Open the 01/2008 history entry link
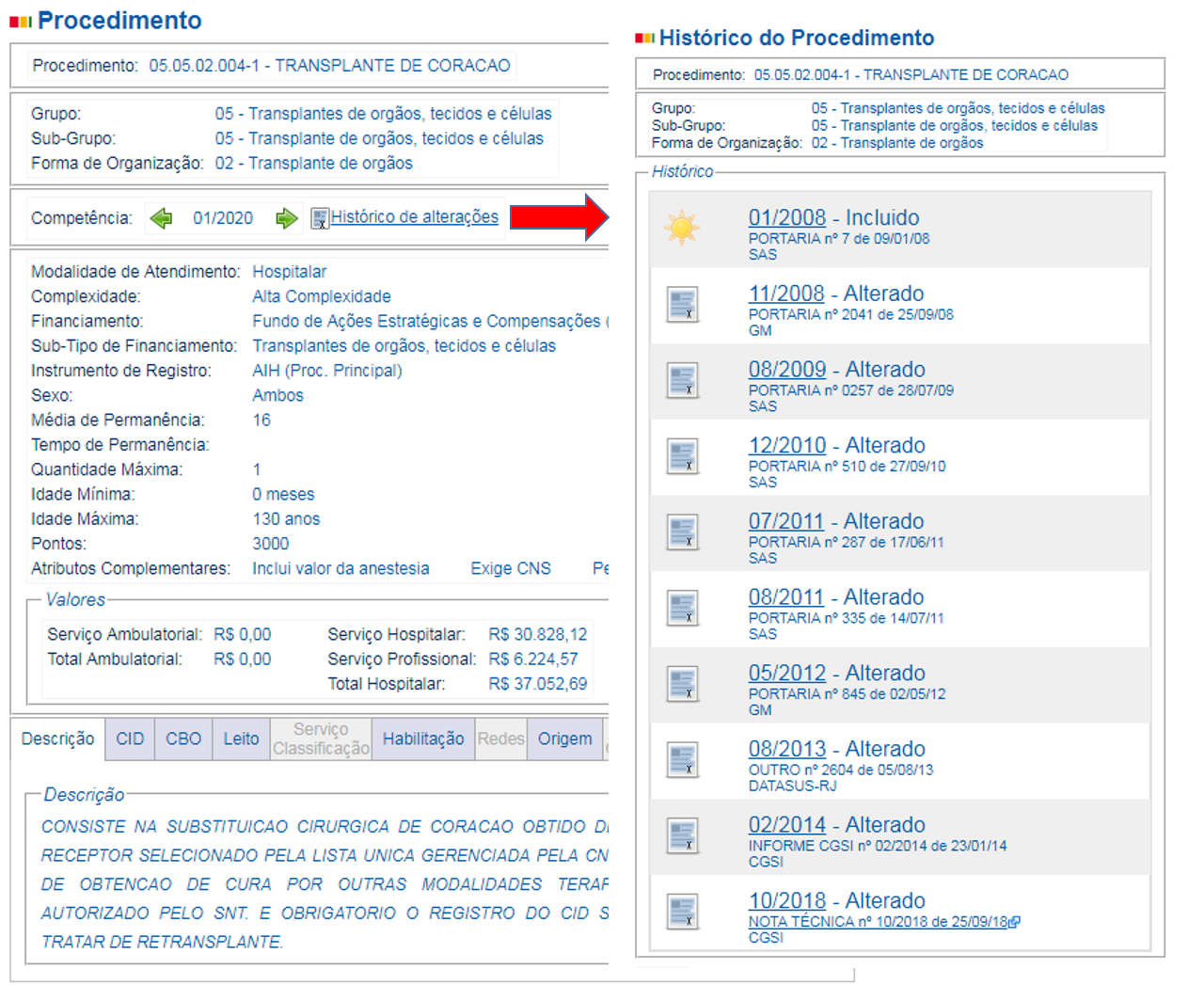Screen dimensions: 1204x985 pos(786,217)
